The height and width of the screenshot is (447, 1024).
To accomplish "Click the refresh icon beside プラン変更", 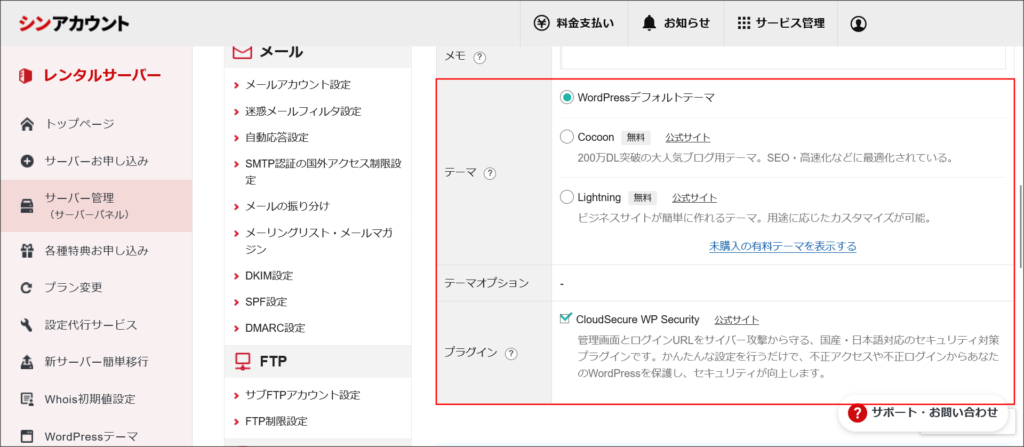I will [27, 288].
